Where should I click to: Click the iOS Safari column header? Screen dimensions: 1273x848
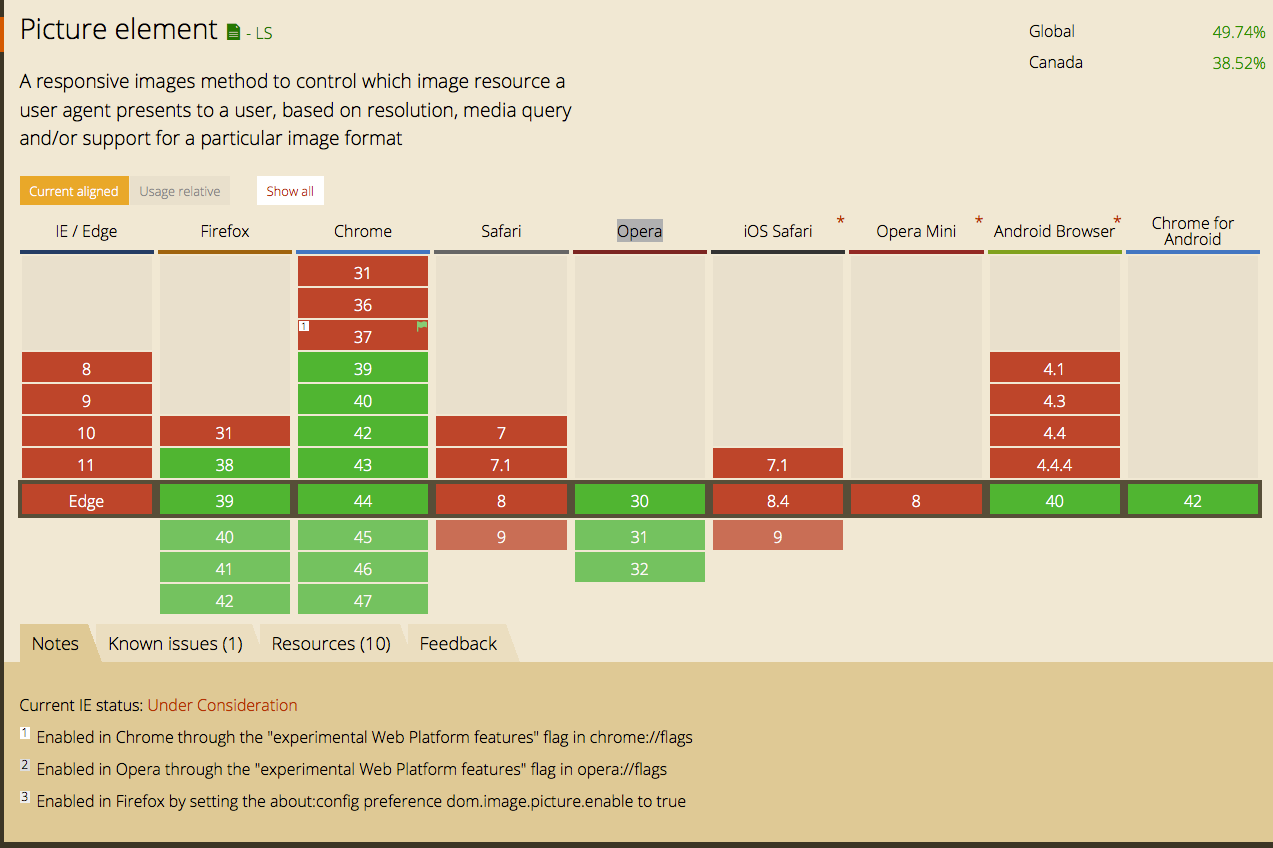tap(778, 231)
